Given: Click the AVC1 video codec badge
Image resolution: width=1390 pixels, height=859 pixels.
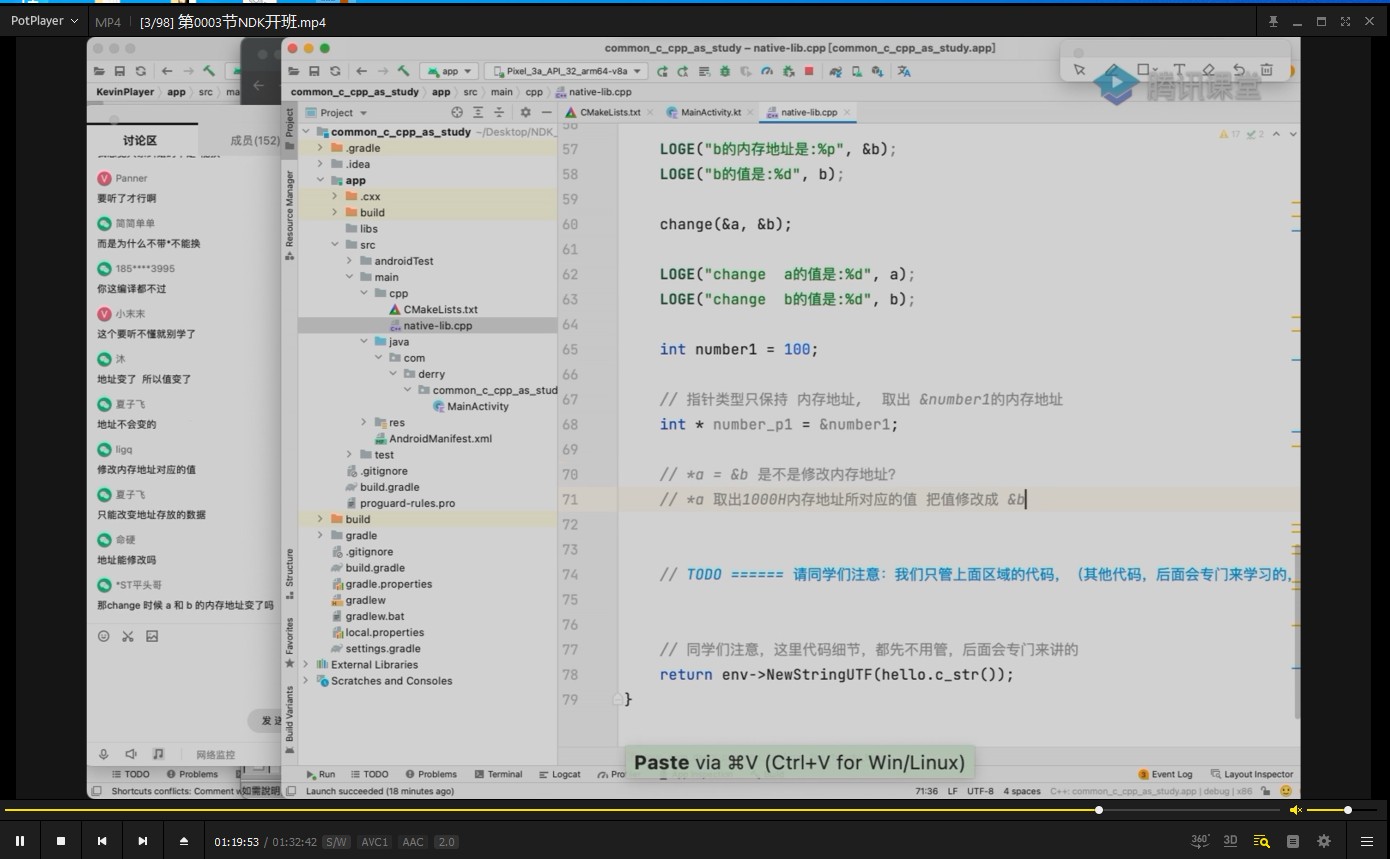Looking at the screenshot, I should (374, 842).
